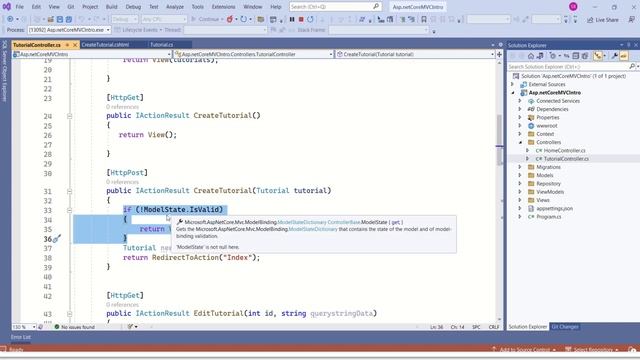
Task: Open the zoom level 130 % dropdown
Action: click(24, 327)
